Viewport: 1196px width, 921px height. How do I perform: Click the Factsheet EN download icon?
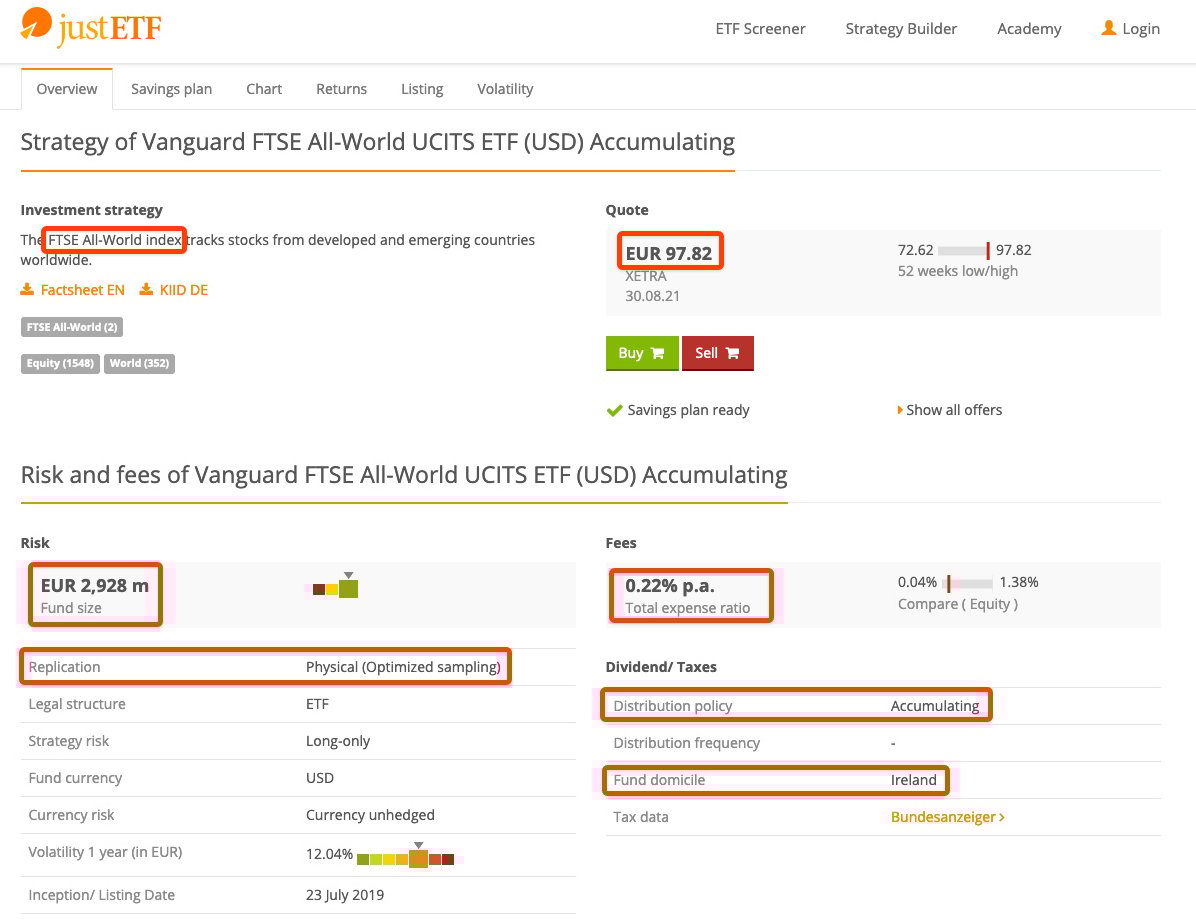[27, 290]
